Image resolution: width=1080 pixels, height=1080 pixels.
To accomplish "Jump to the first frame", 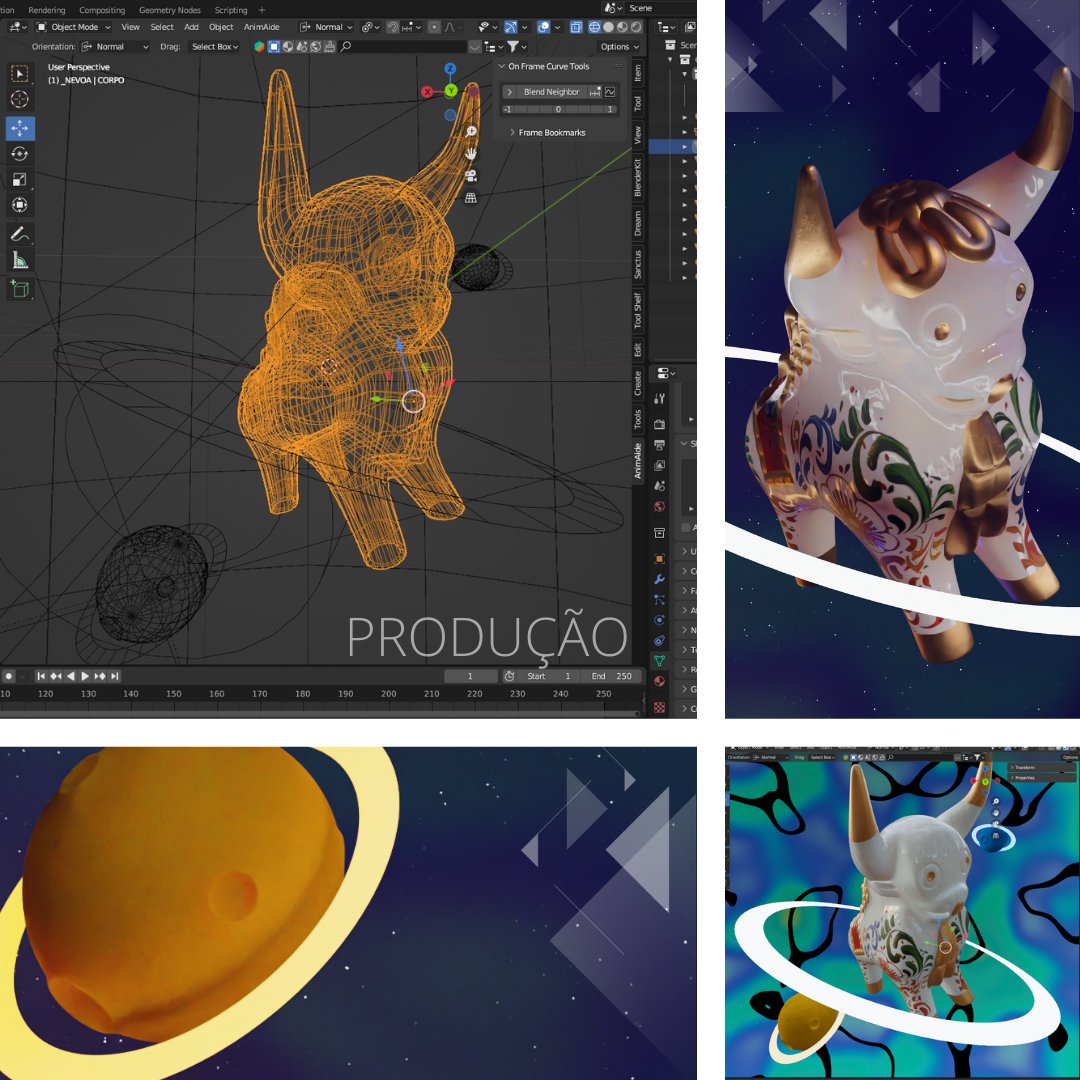I will (41, 676).
